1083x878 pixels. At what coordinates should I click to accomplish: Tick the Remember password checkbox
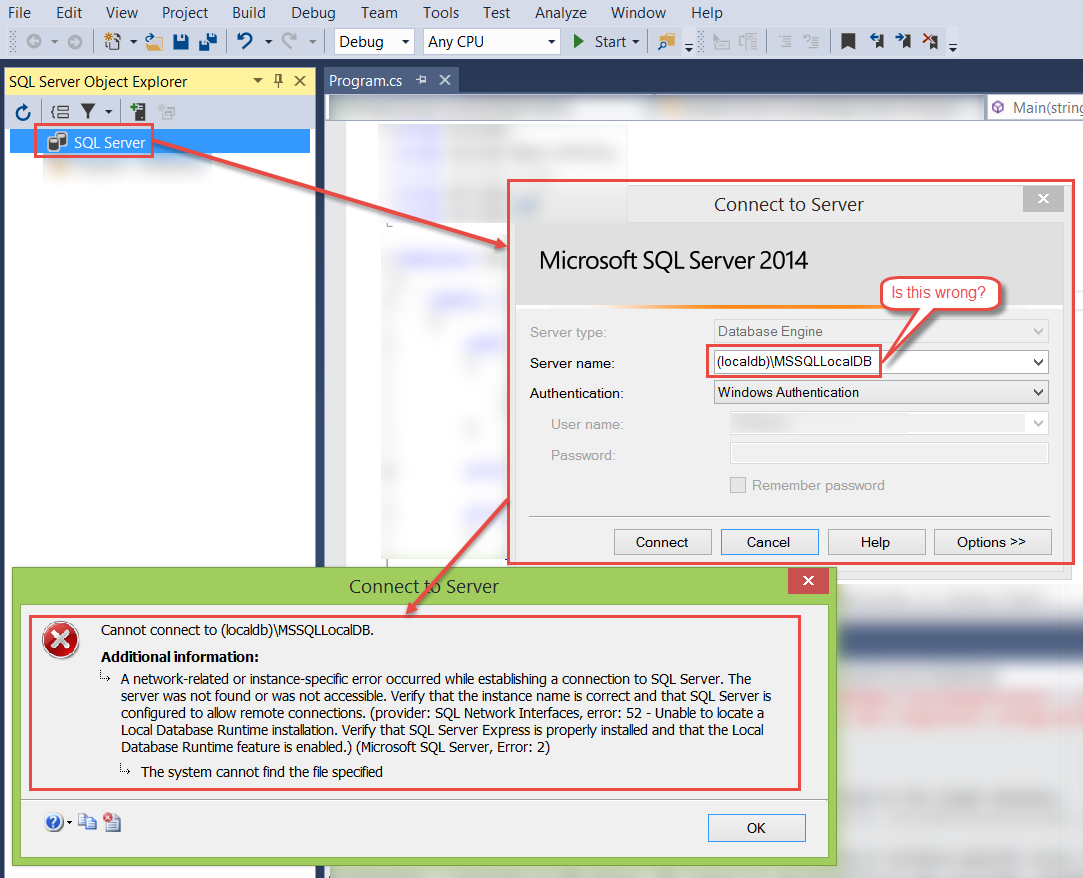tap(738, 485)
